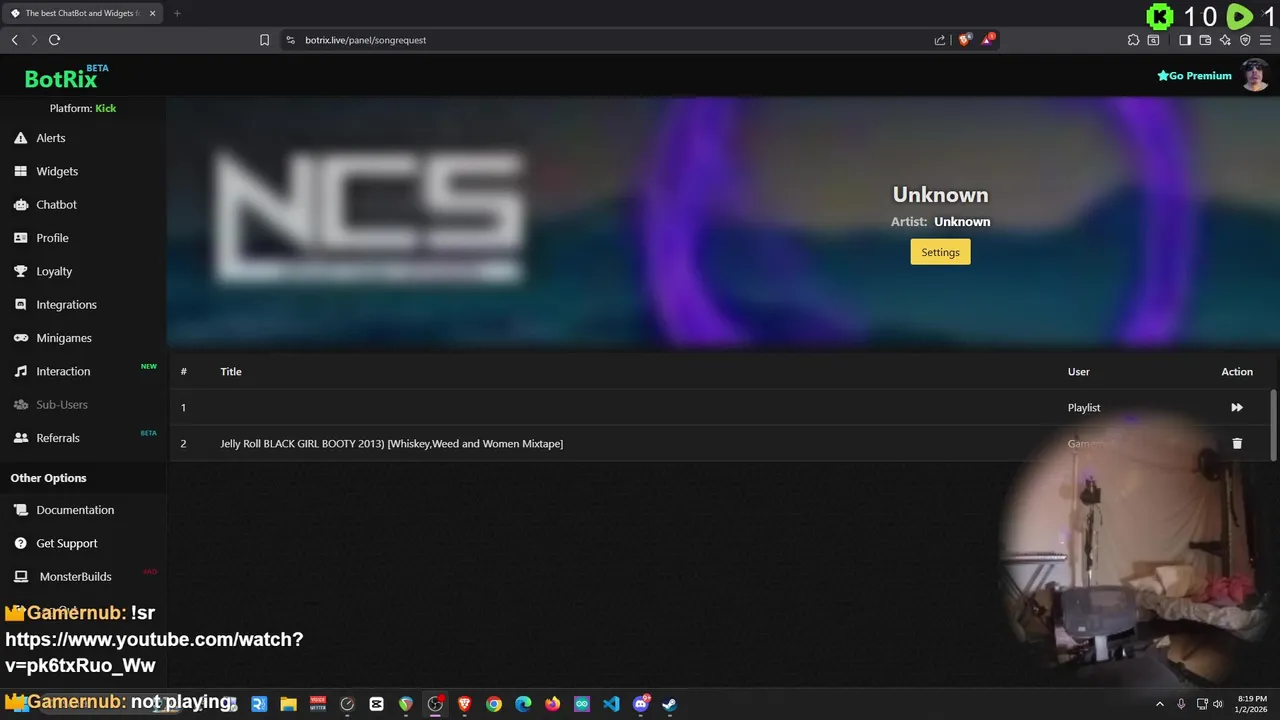The width and height of the screenshot is (1280, 720).
Task: Launch Microsoft Edge from taskbar
Action: (x=523, y=704)
